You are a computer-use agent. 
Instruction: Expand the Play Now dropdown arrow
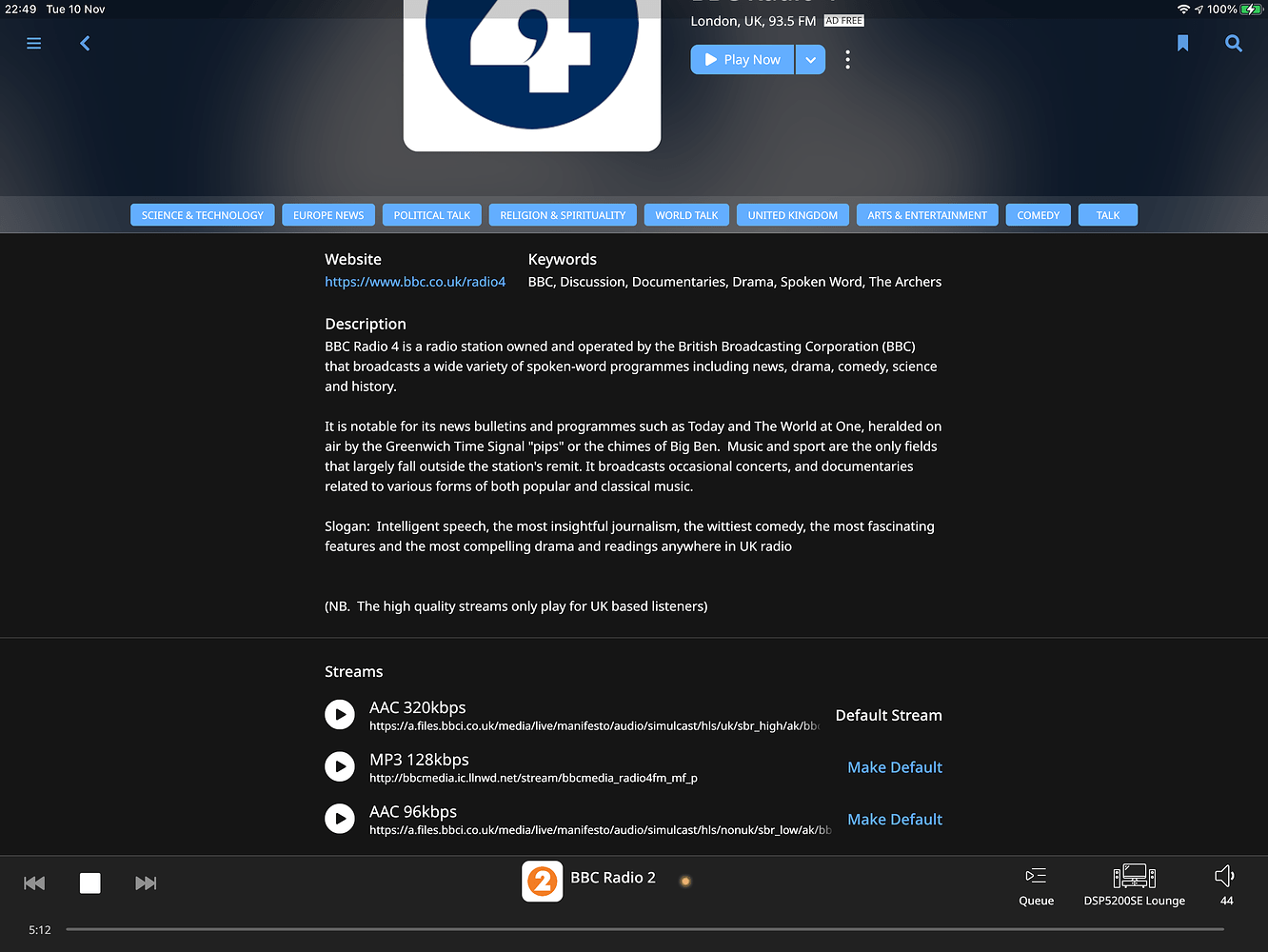click(x=811, y=60)
